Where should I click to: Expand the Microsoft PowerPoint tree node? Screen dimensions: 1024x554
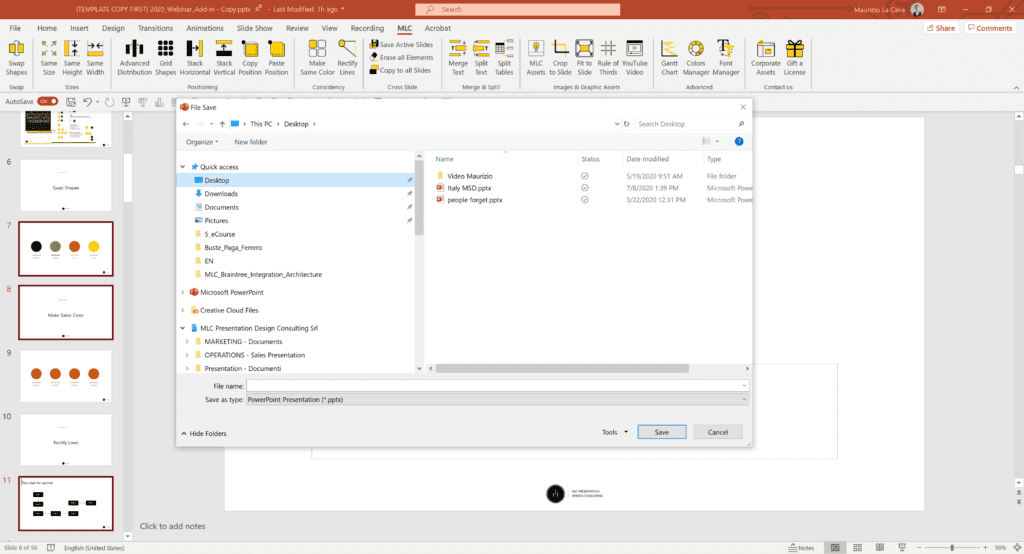pos(183,292)
